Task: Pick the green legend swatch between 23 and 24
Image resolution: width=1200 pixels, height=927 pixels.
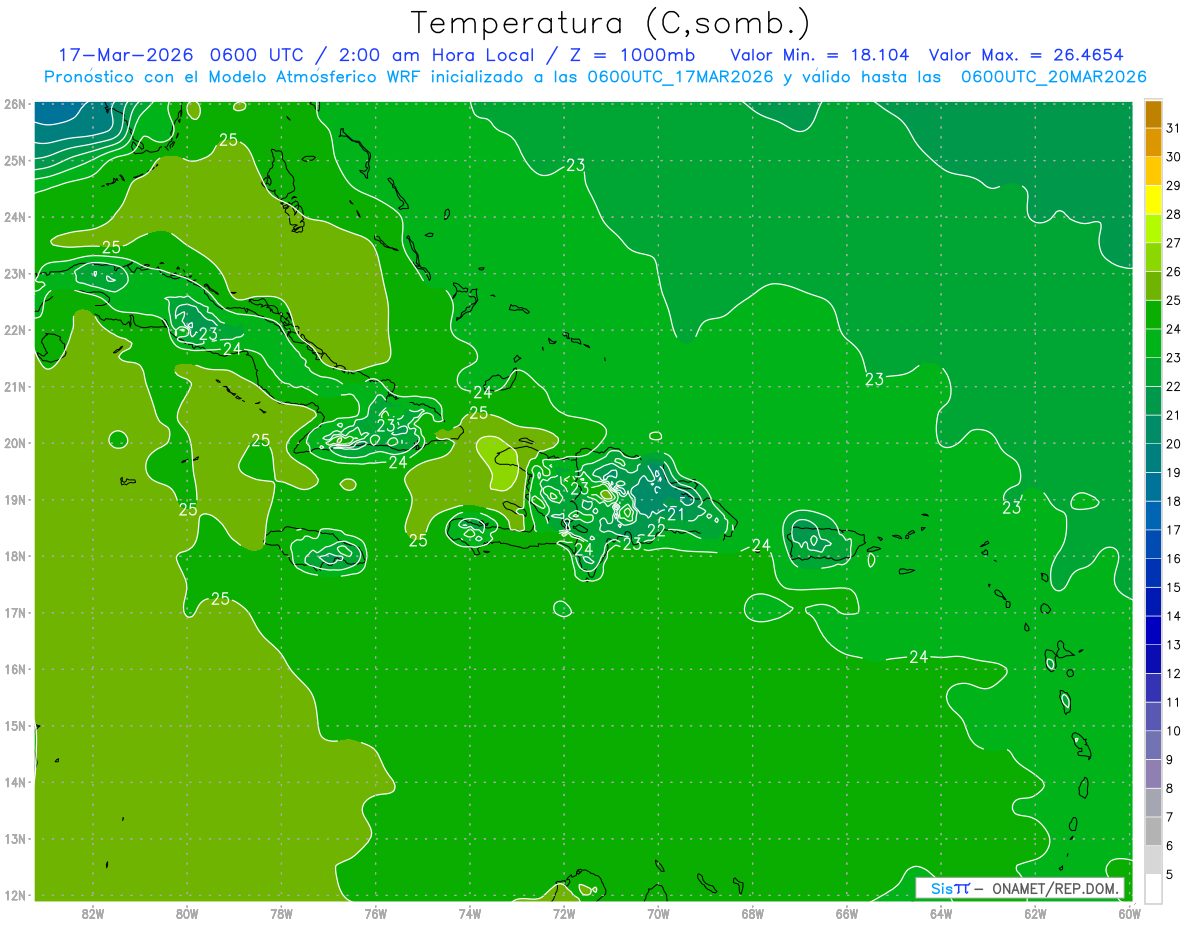Action: 1154,343
